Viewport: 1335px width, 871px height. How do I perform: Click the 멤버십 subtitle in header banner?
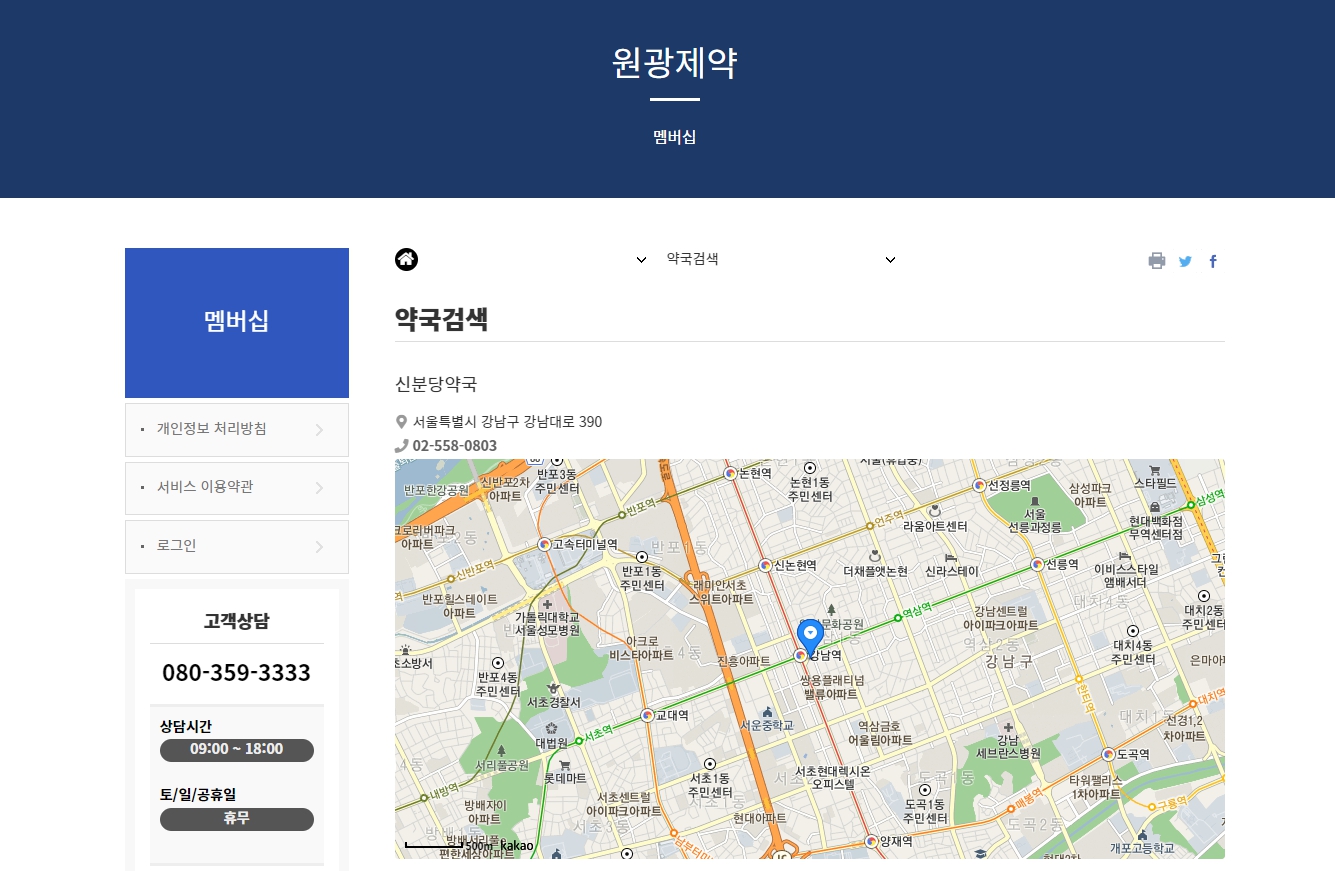coord(675,137)
